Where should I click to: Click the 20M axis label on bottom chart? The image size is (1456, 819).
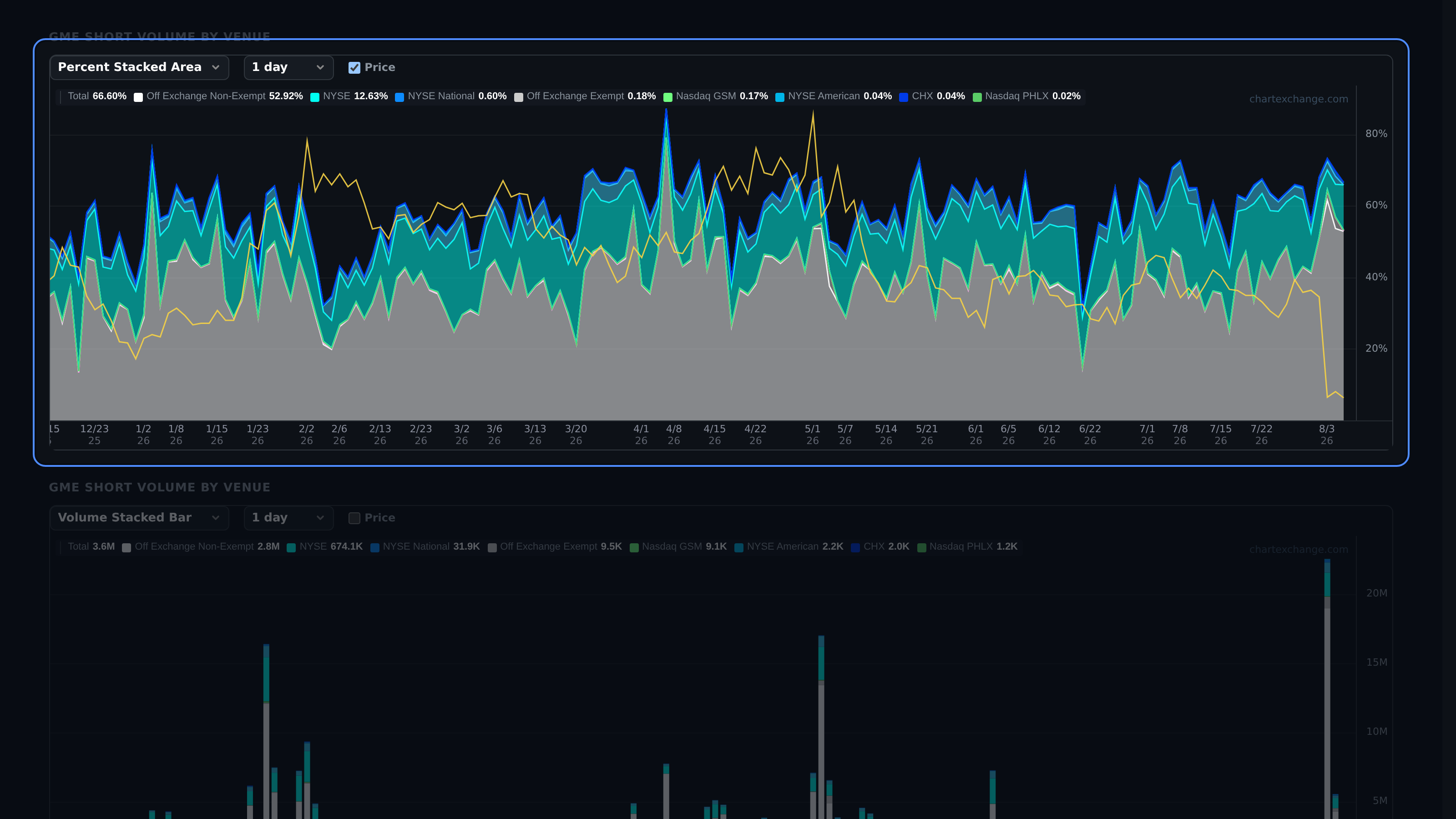point(1376,593)
